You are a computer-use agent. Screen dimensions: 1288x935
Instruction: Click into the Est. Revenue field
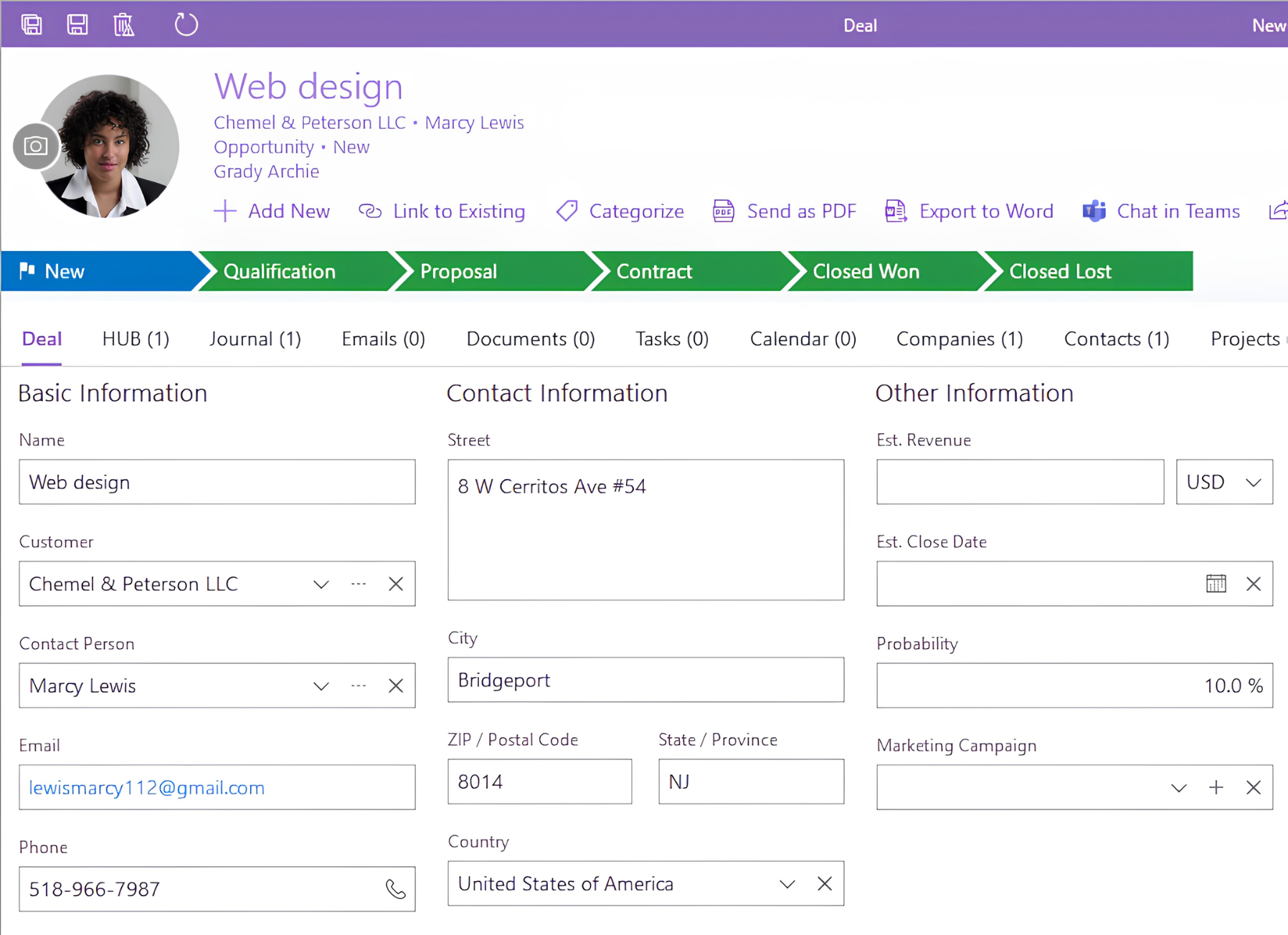point(1021,482)
